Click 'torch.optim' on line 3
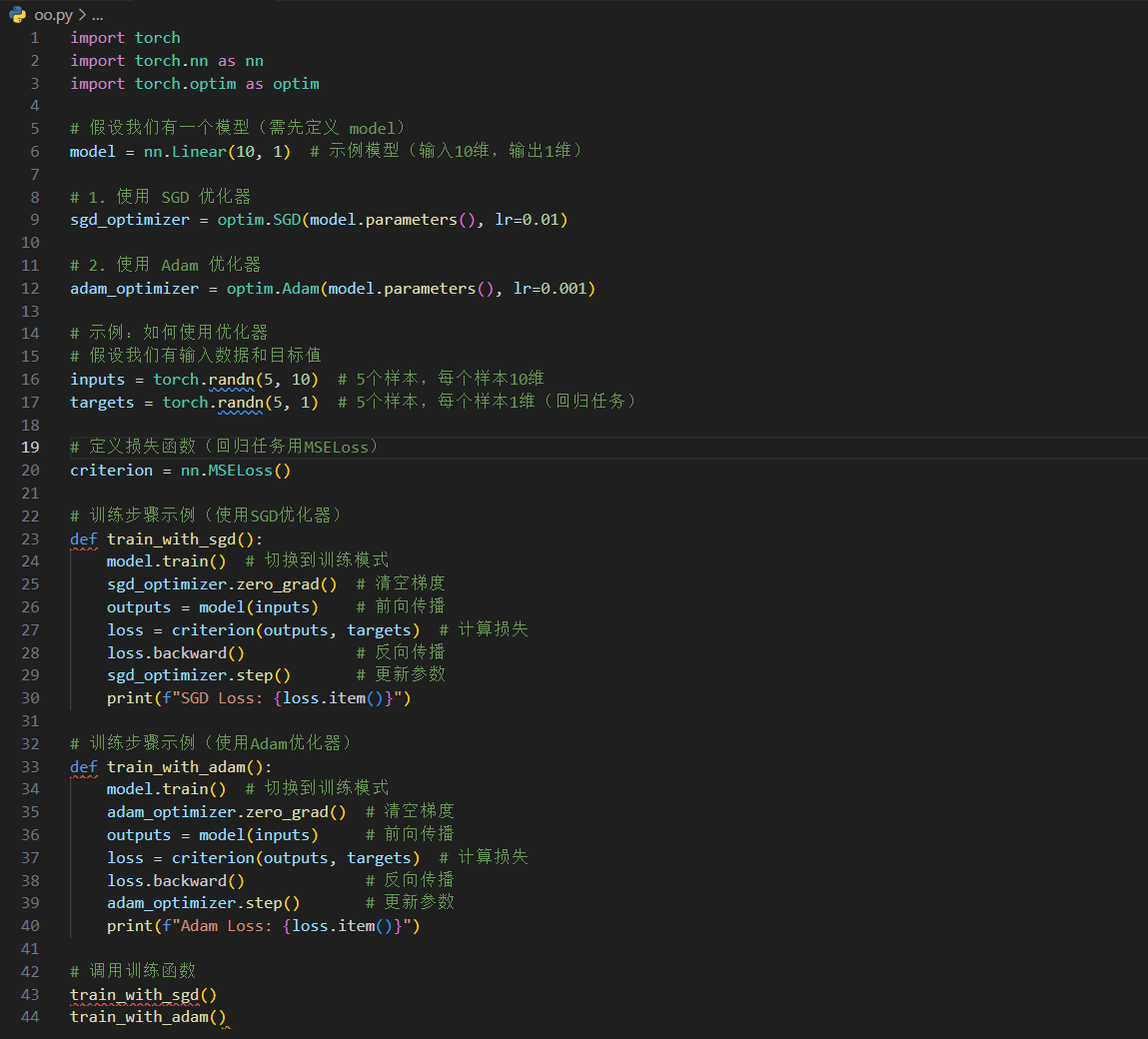 pos(185,84)
